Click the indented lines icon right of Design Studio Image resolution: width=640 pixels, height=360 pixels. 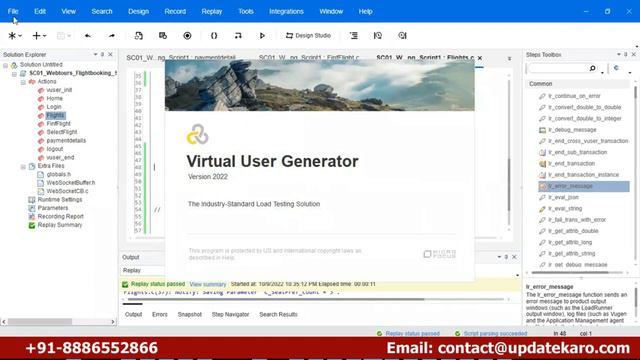click(x=354, y=36)
